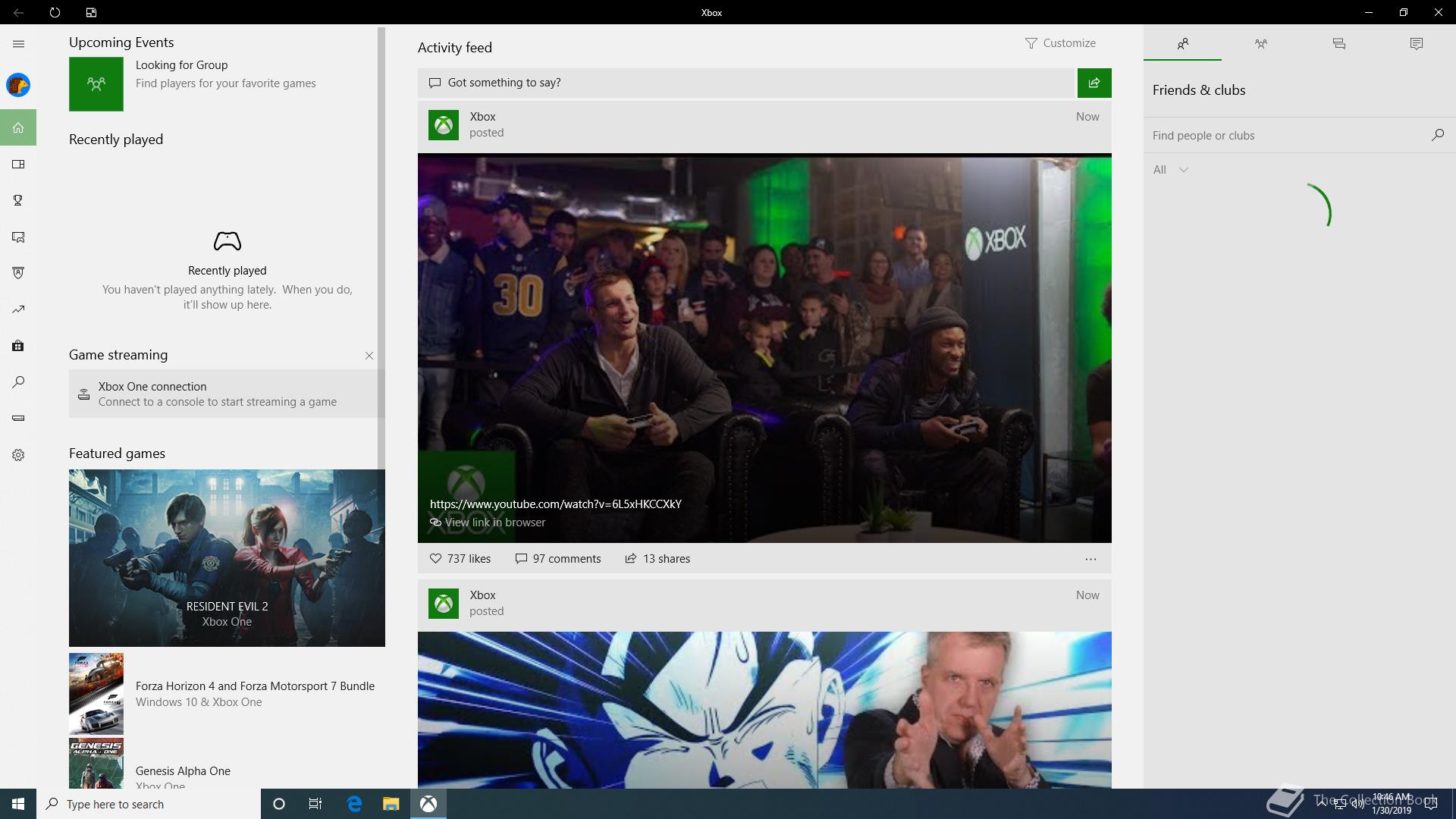Open the Xbox avatar on first post
This screenshot has width=1456, height=819.
[444, 125]
